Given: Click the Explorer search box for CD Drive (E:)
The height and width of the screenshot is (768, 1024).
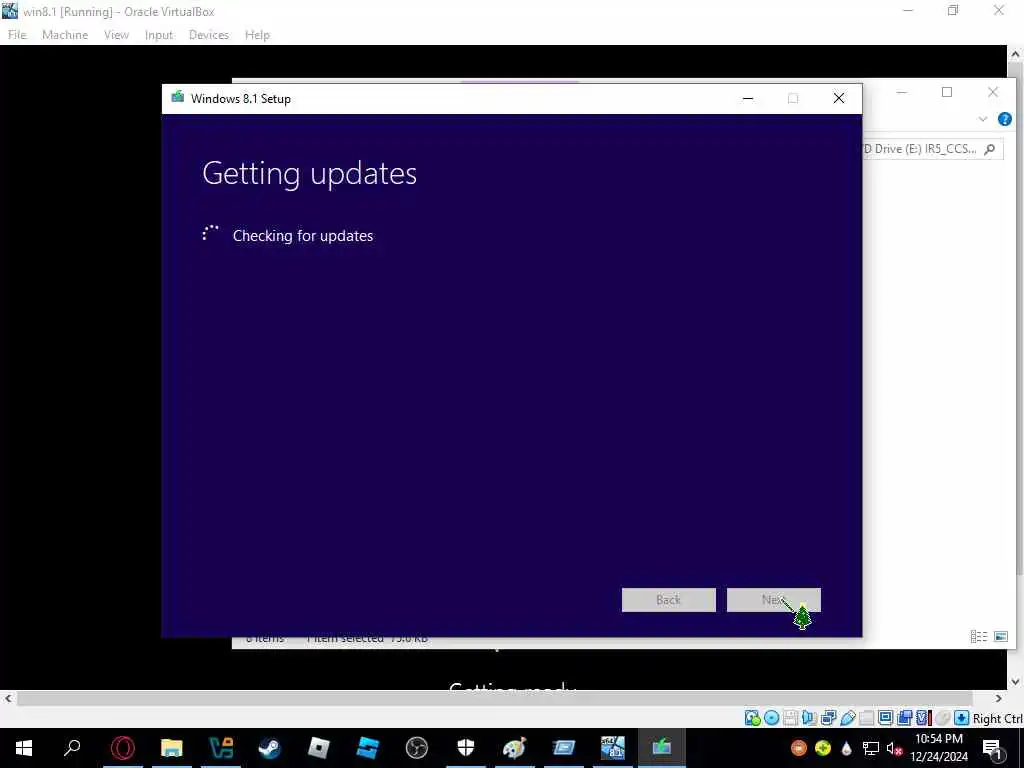Looking at the screenshot, I should tap(932, 149).
